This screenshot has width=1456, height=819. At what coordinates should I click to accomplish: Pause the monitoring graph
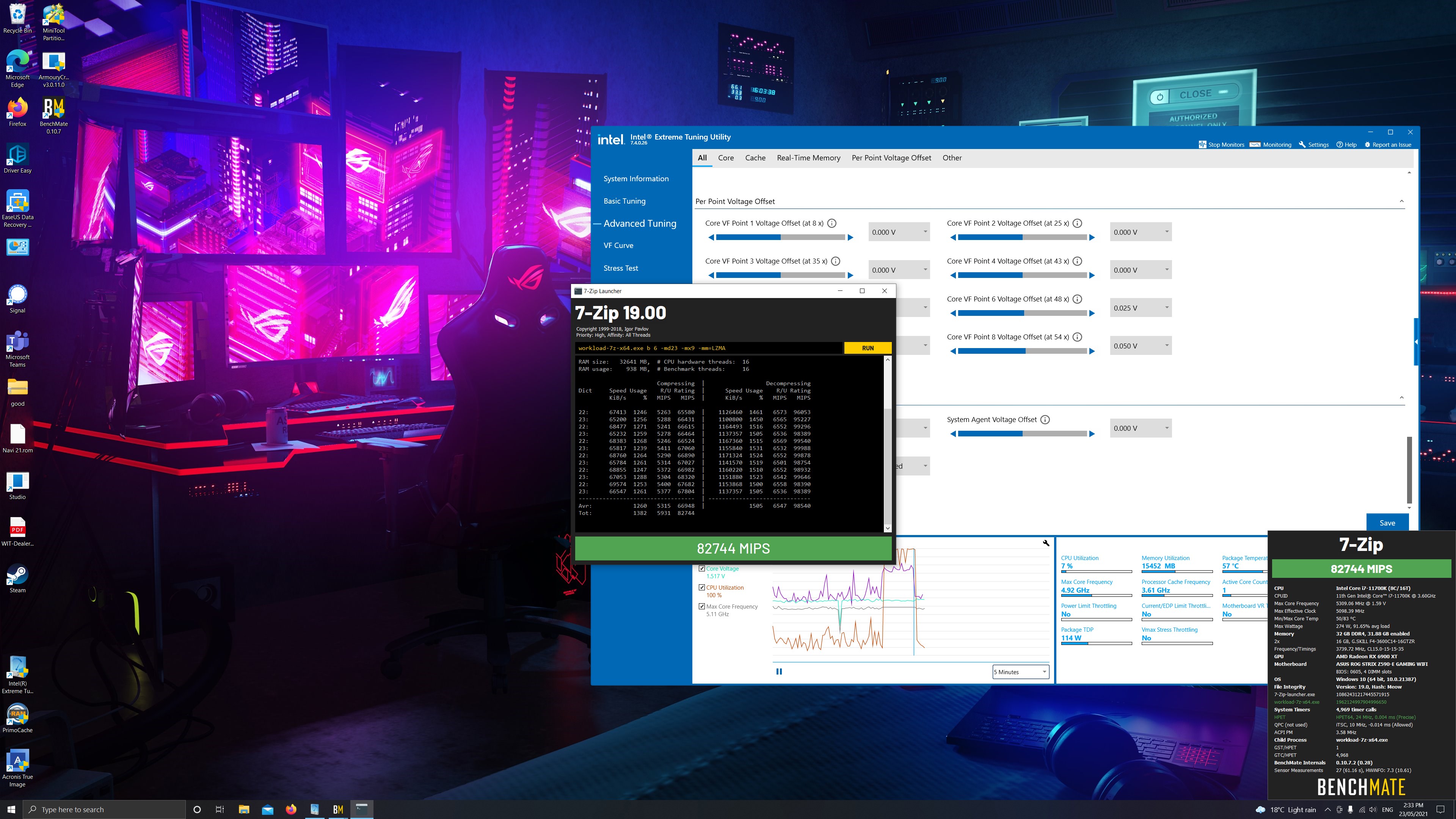point(779,672)
